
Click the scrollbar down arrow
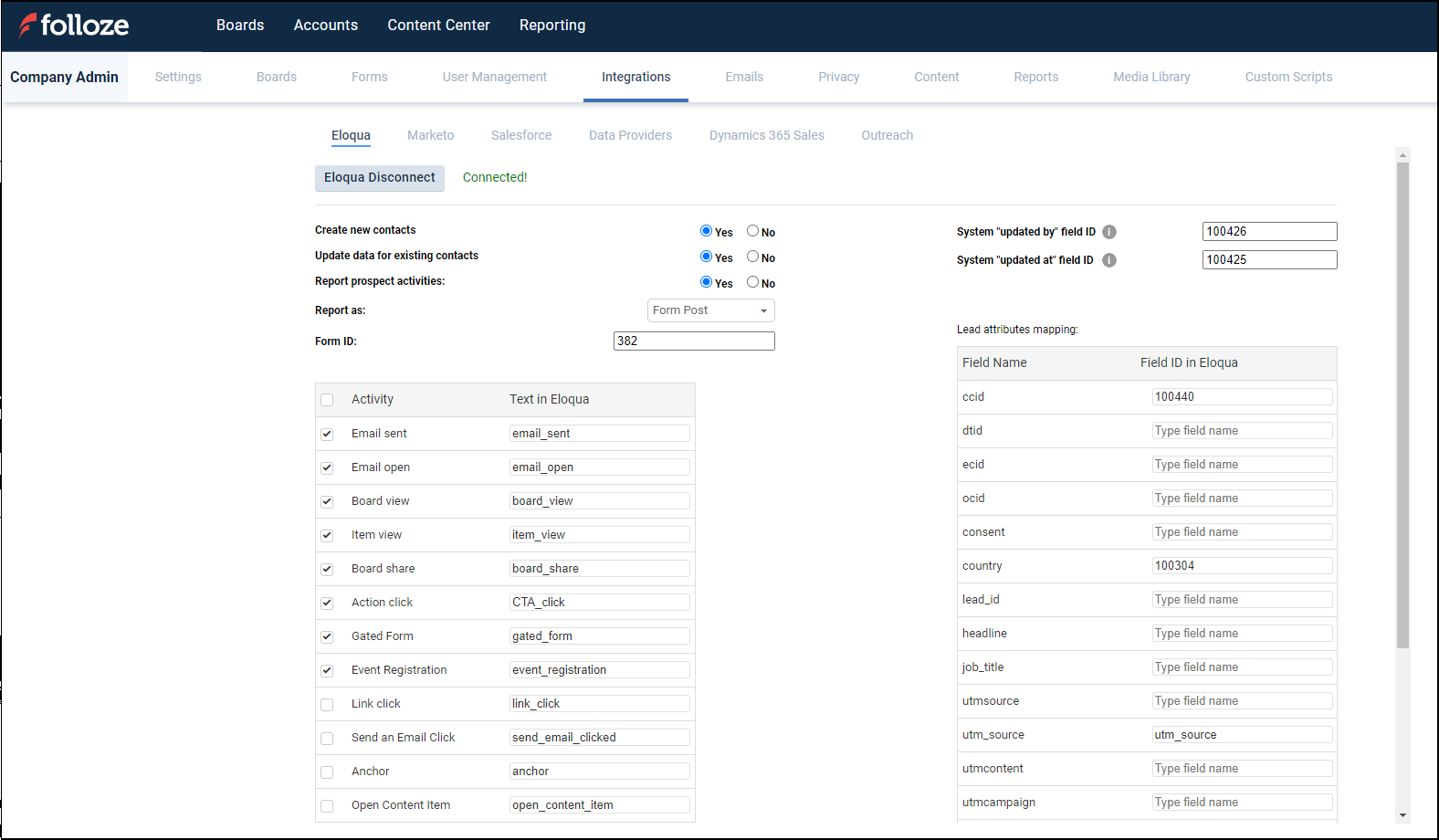pyautogui.click(x=1402, y=815)
